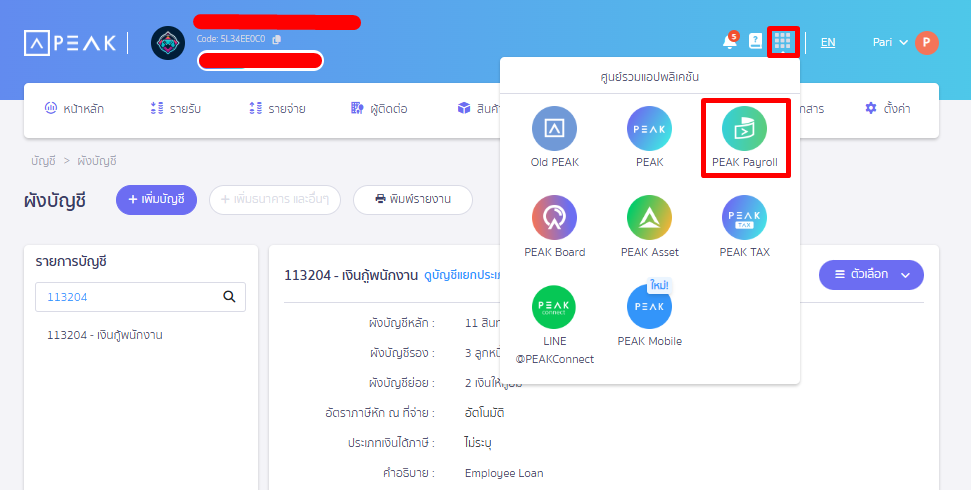Viewport: 971px width, 490px height.
Task: Expand the ตัวเลือก options dropdown
Action: pos(871,274)
